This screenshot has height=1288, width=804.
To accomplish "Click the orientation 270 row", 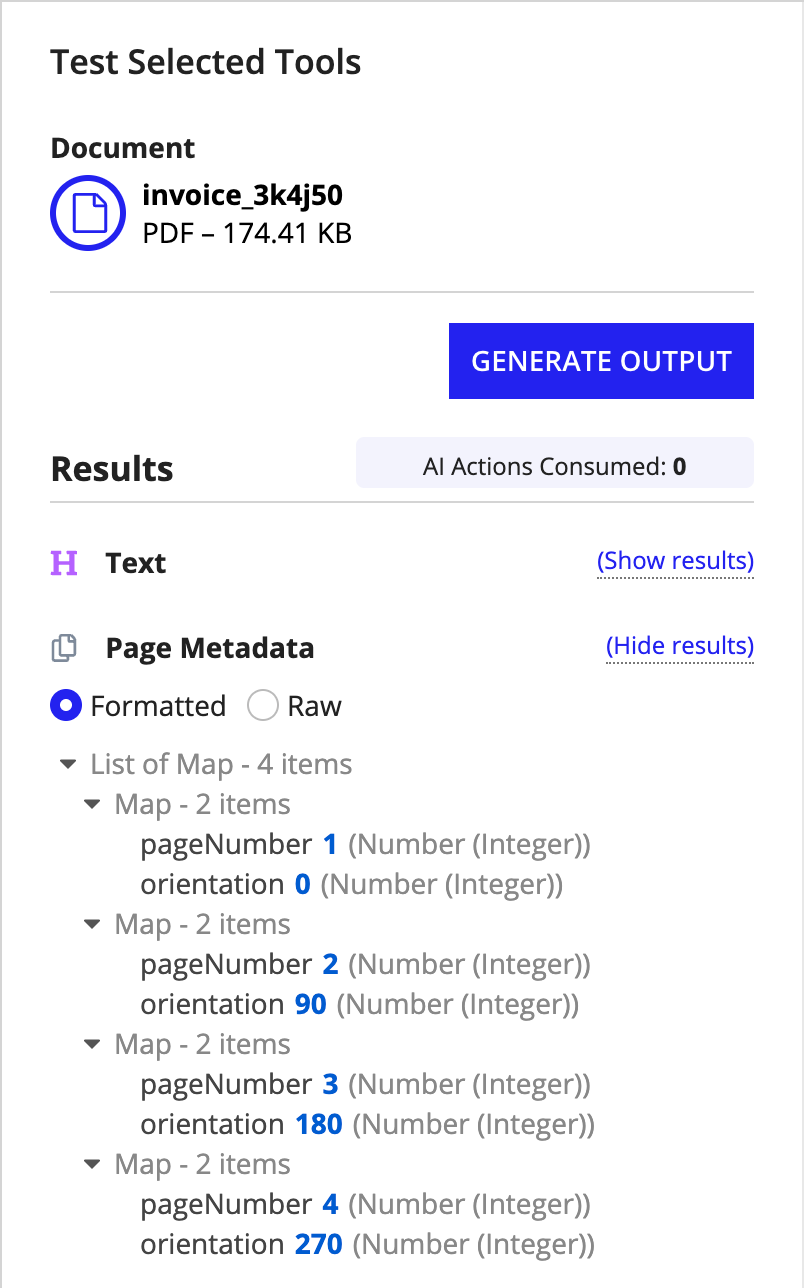I will point(368,1245).
